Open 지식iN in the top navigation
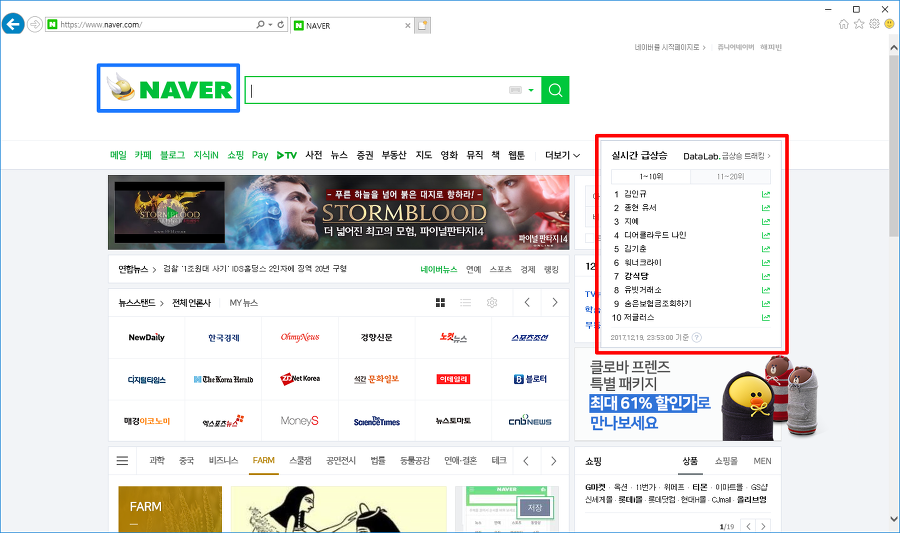900x533 pixels. tap(206, 155)
